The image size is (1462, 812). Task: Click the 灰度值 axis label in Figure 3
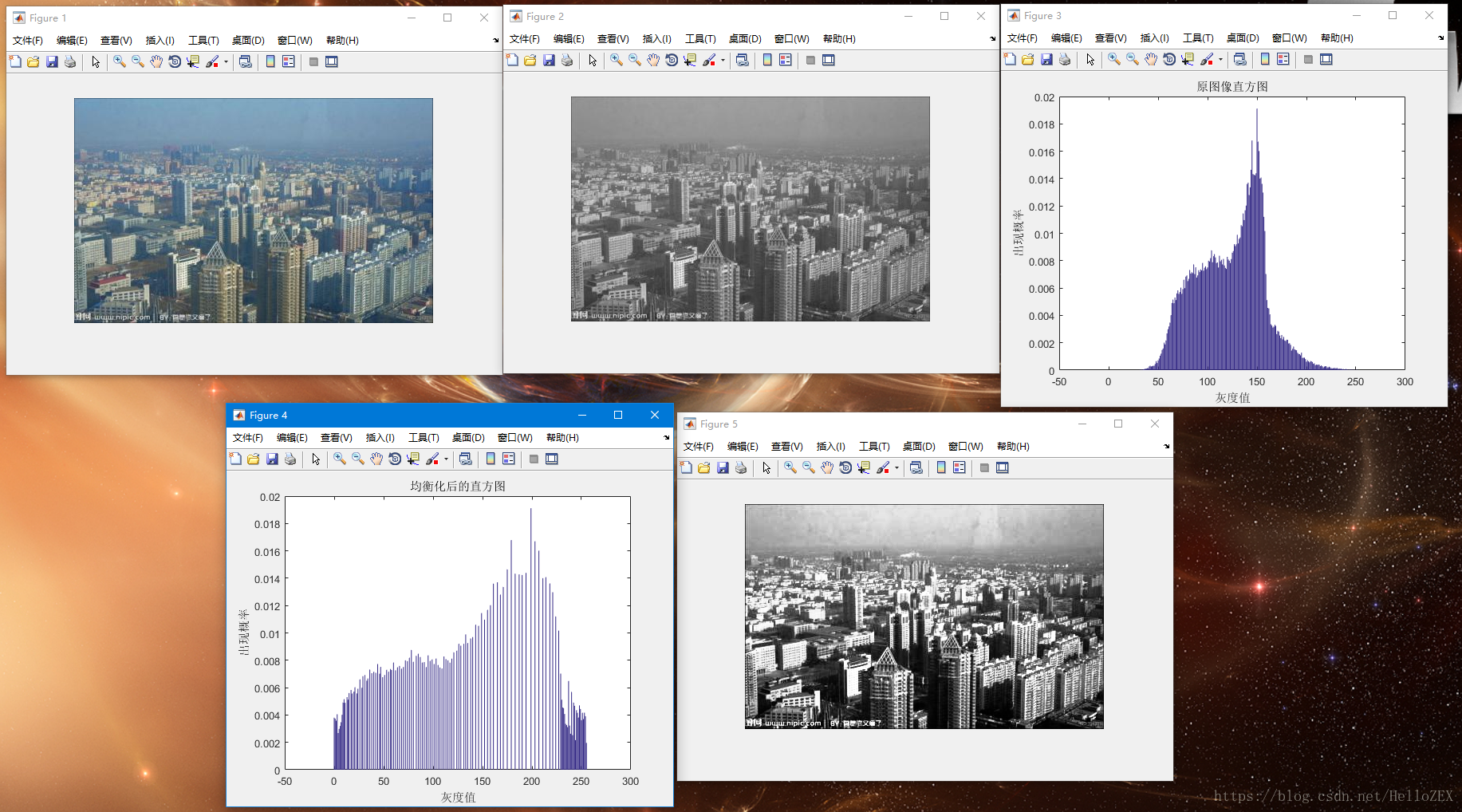coord(1232,398)
